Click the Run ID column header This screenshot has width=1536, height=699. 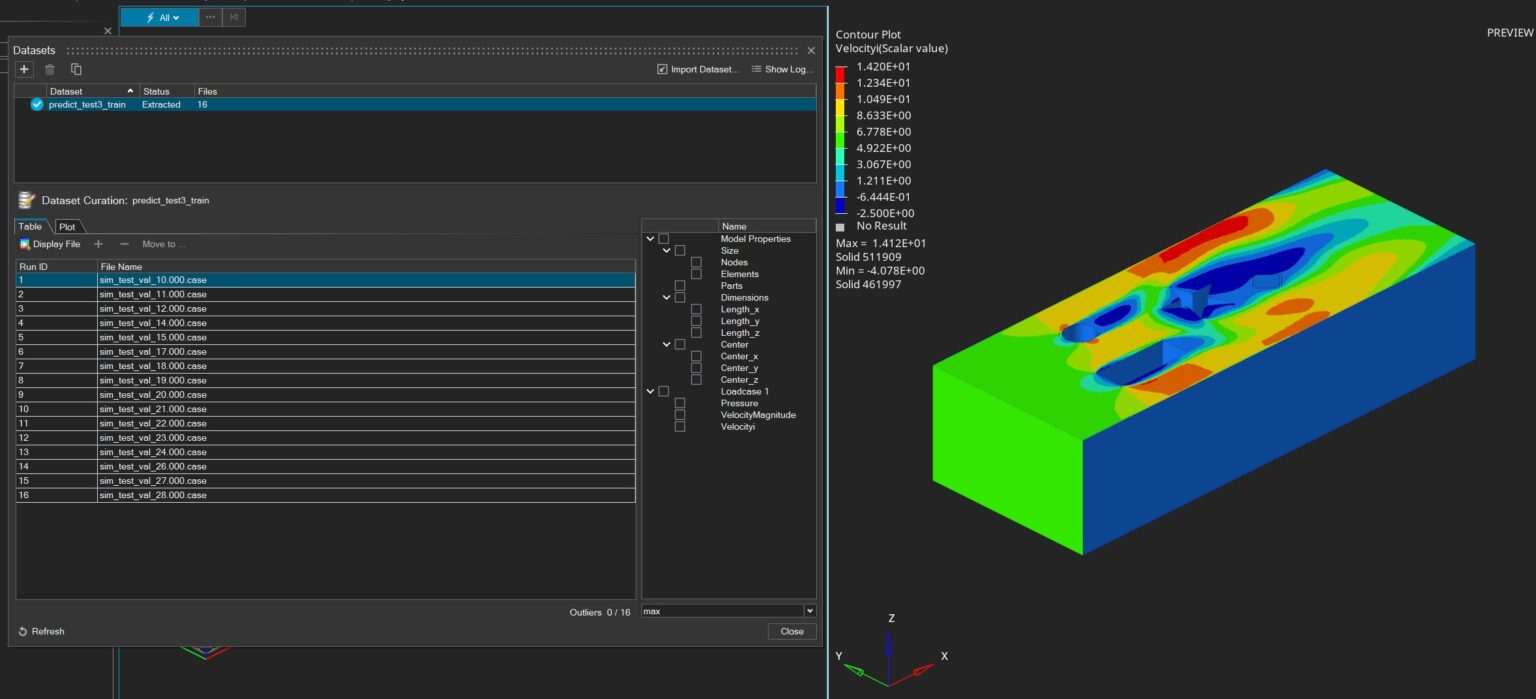(56, 267)
